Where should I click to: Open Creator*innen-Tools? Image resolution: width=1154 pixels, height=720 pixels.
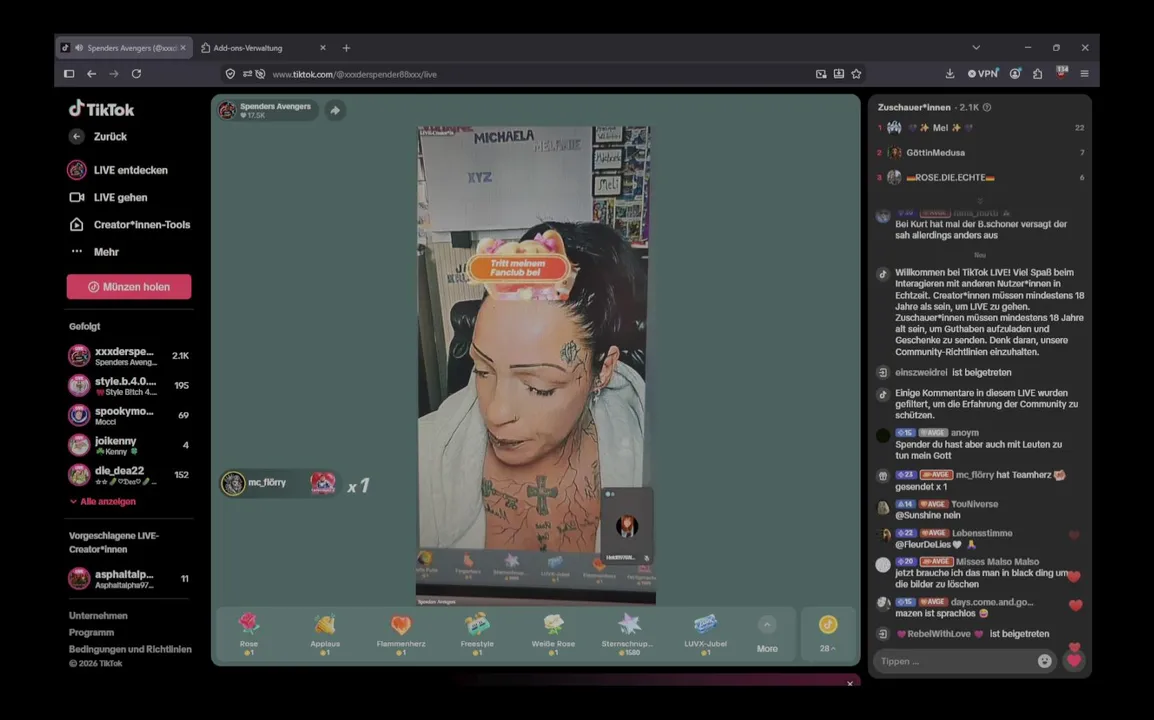click(x=130, y=225)
